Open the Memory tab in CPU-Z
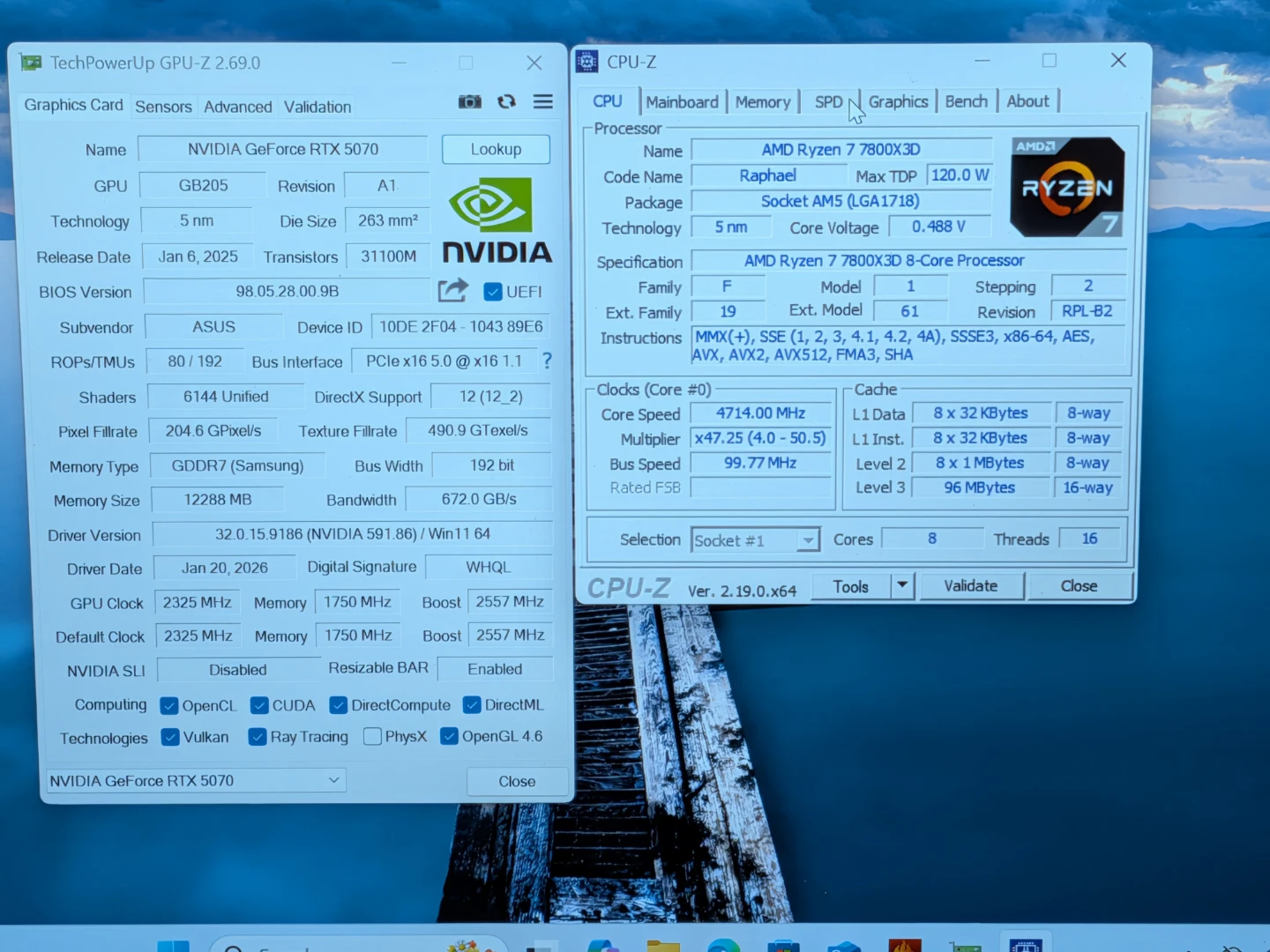1270x952 pixels. click(x=763, y=102)
